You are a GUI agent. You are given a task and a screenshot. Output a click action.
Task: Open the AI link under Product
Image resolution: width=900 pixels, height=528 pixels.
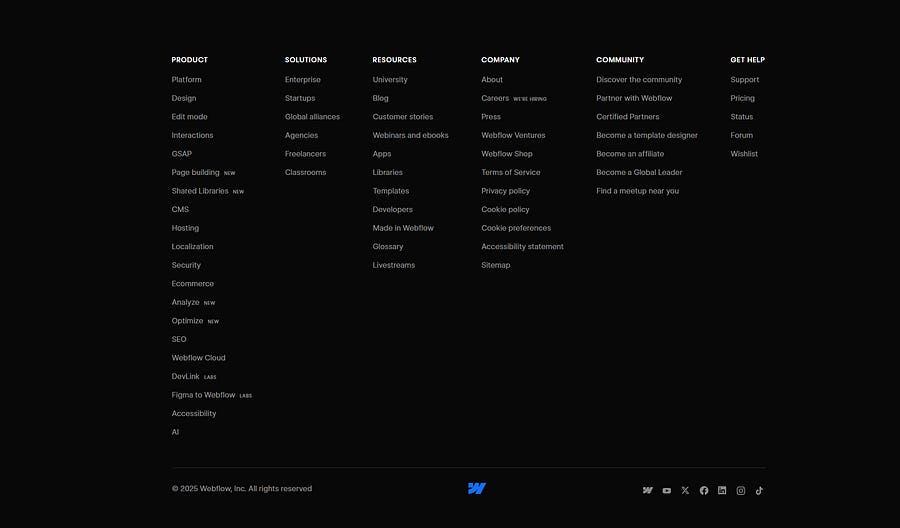[x=175, y=432]
